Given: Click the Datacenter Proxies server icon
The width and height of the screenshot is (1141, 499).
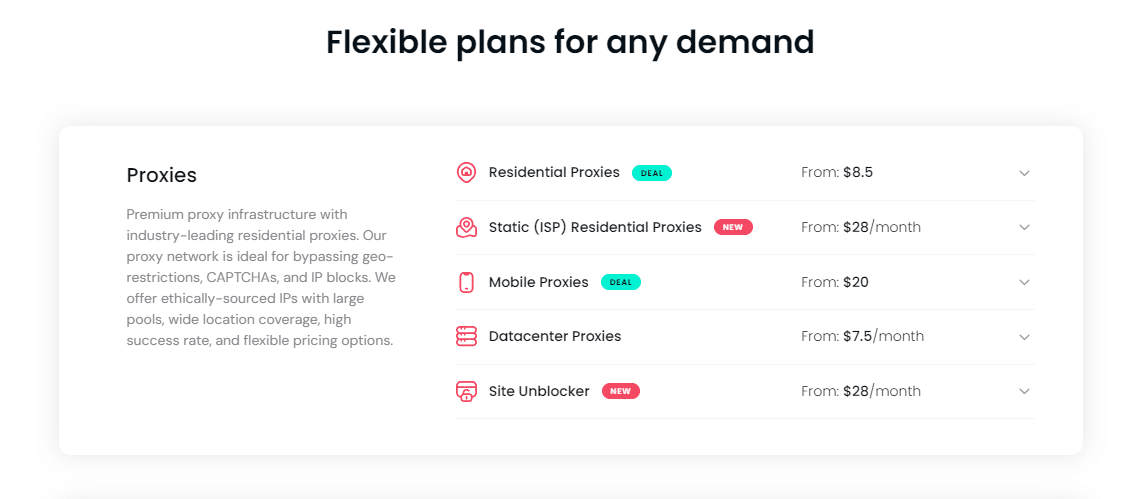Looking at the screenshot, I should tap(466, 337).
